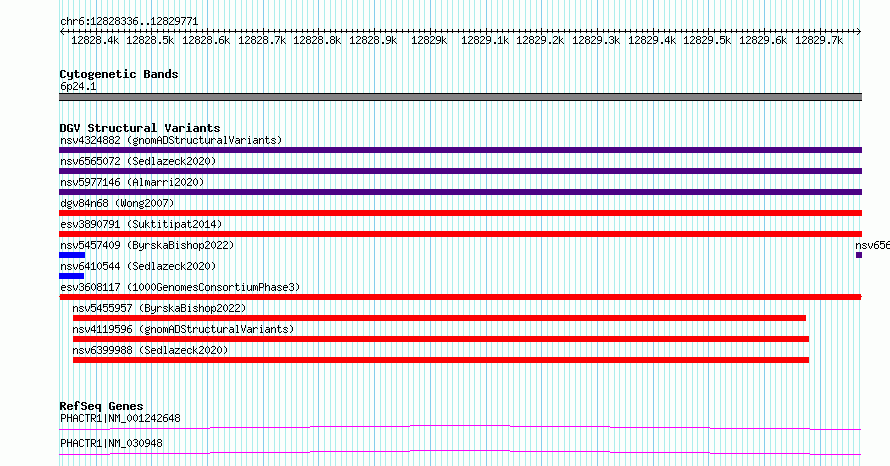Viewport: 890px width, 466px height.
Task: Open variant label nsv6410544 (Sedlazeck2020)
Action: click(138, 266)
